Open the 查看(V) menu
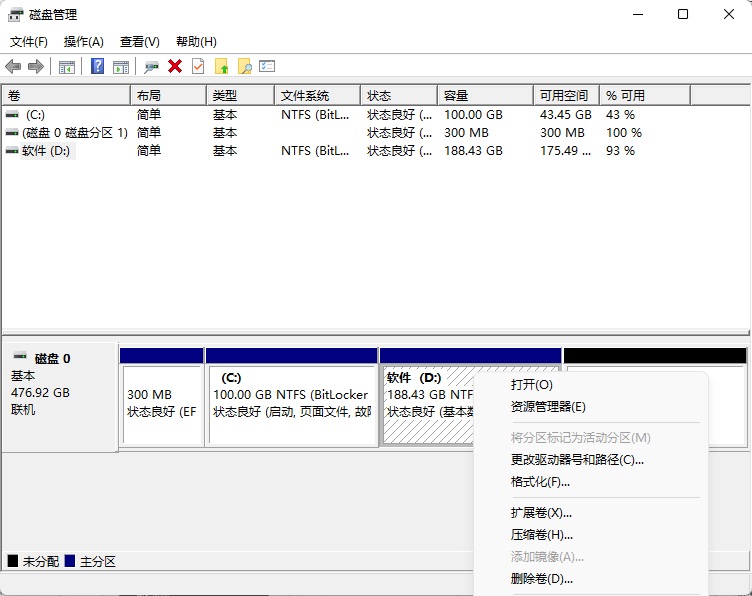 click(x=140, y=42)
